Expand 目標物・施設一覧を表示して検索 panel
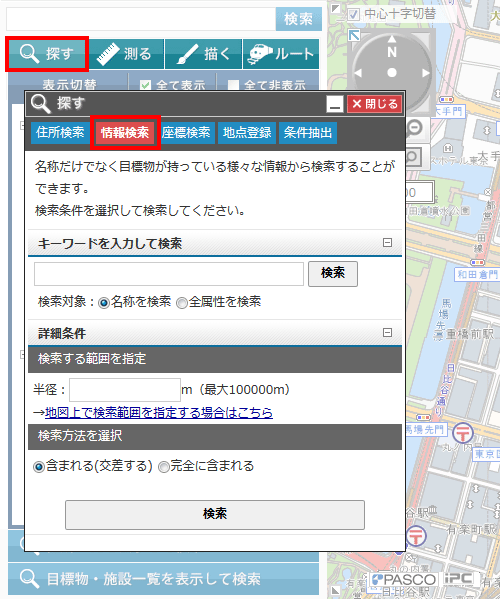Screen dimensions: 500x599 163,579
